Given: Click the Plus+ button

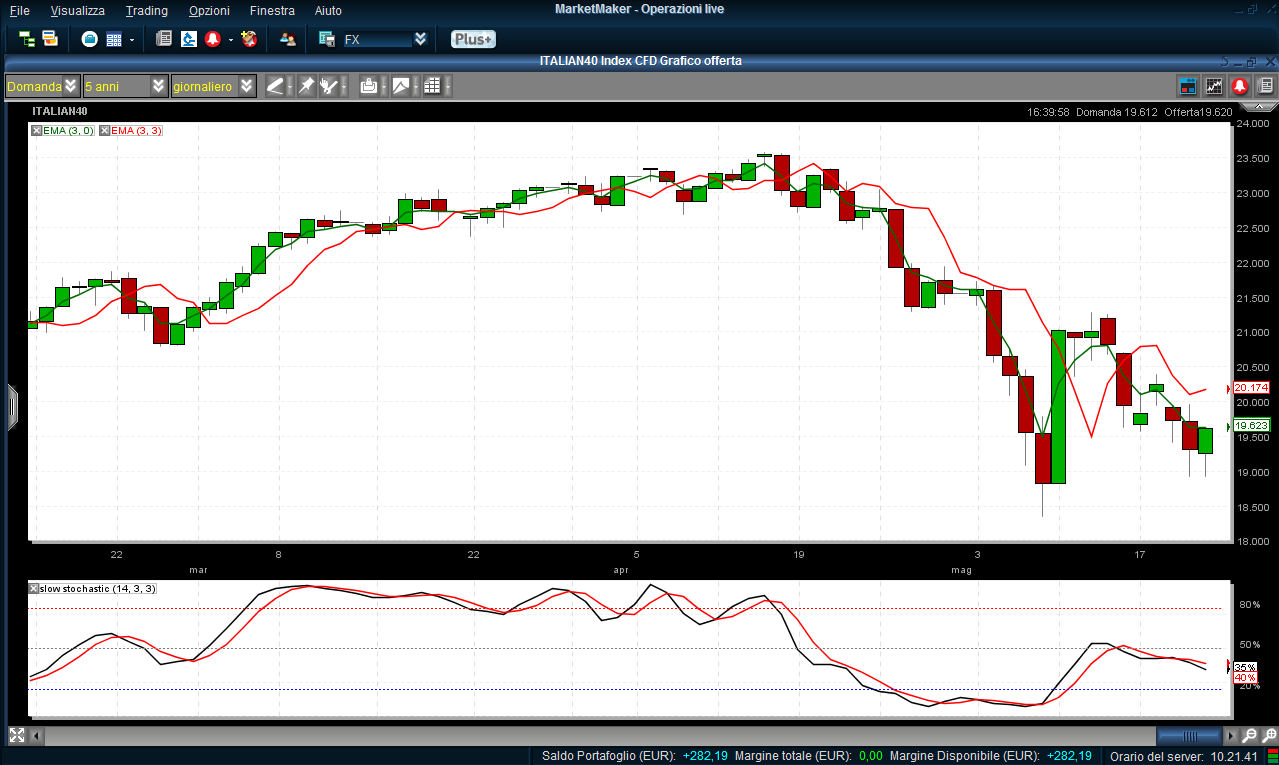Looking at the screenshot, I should point(472,39).
